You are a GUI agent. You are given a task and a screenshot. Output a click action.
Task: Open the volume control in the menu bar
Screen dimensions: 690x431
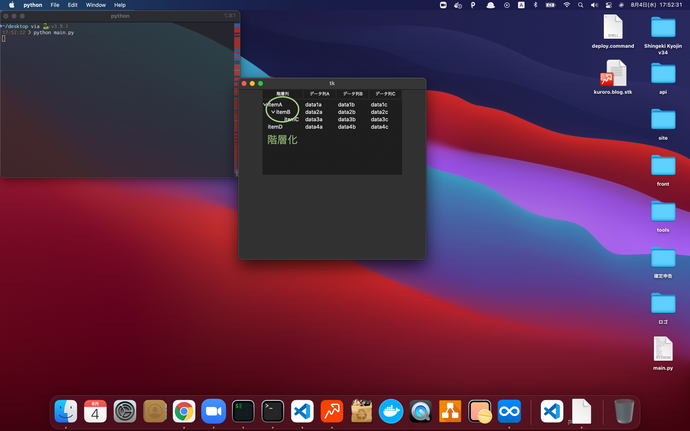pos(595,5)
